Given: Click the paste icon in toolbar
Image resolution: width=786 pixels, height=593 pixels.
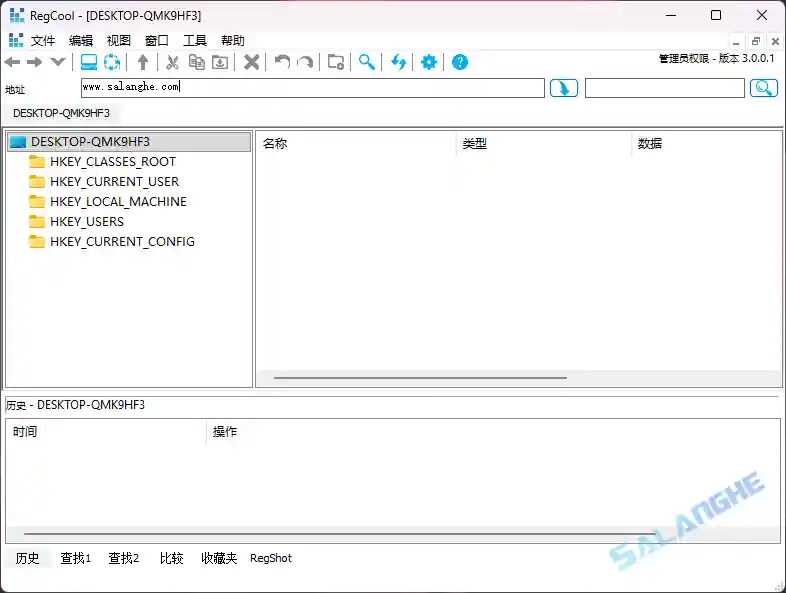Looking at the screenshot, I should coord(220,62).
